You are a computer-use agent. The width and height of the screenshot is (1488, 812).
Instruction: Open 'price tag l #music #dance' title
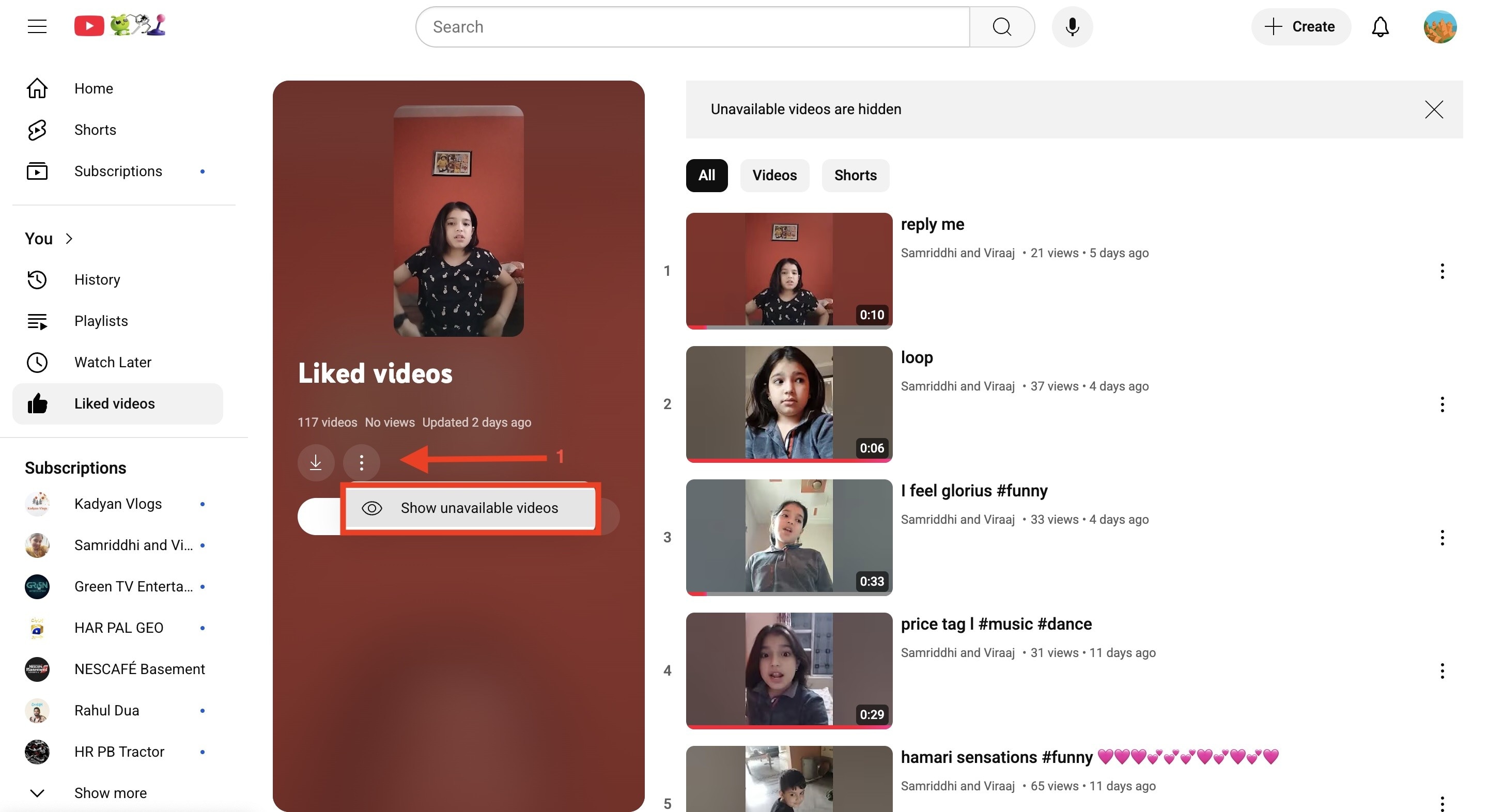click(996, 624)
